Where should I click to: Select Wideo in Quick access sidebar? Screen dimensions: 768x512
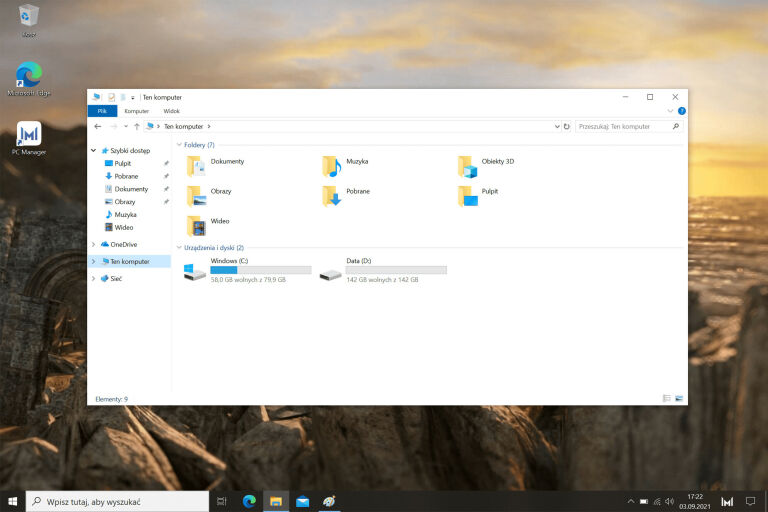[x=123, y=227]
